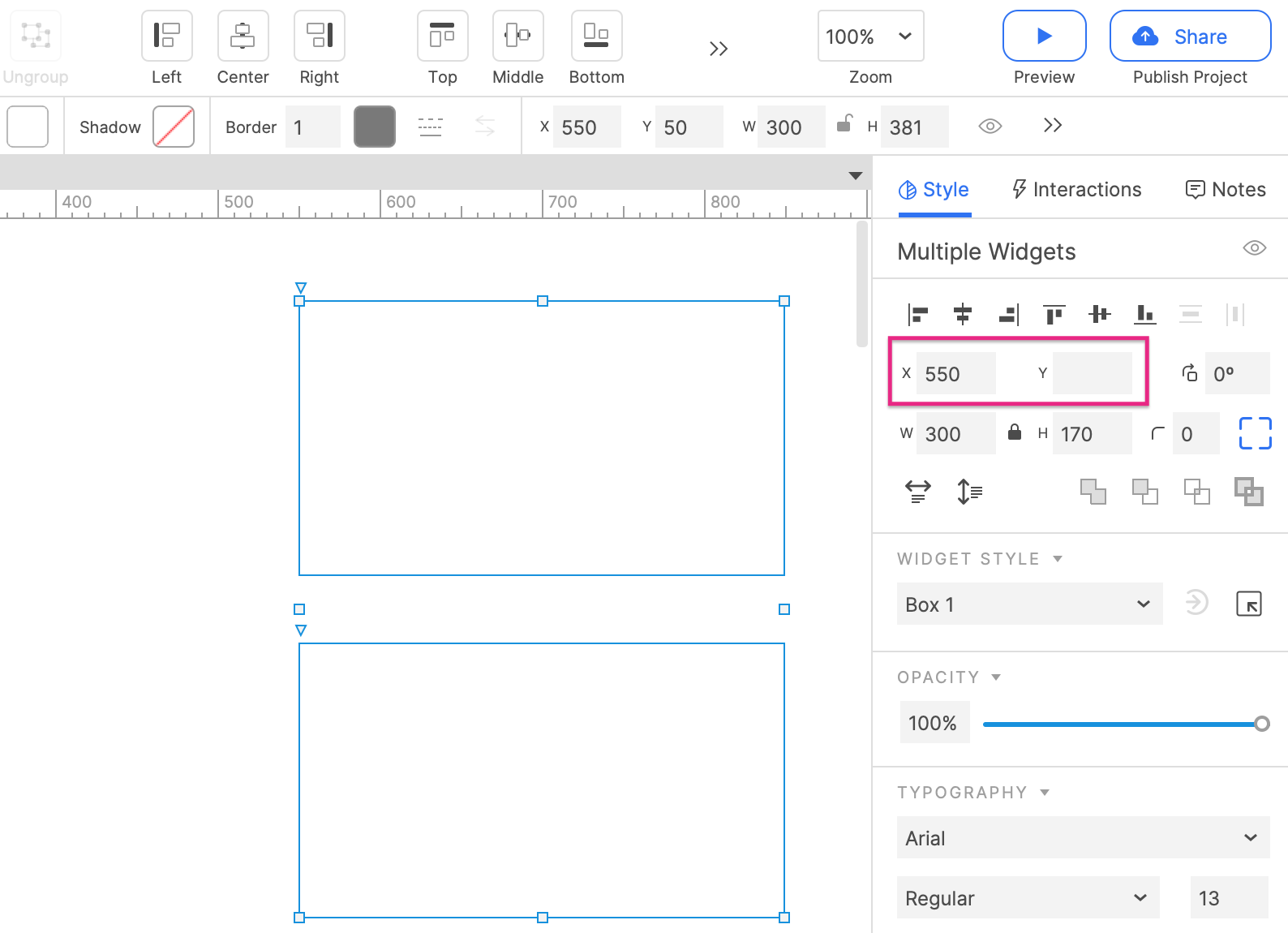Click the X field in style toolbar
The image size is (1288, 933).
pyautogui.click(x=586, y=127)
